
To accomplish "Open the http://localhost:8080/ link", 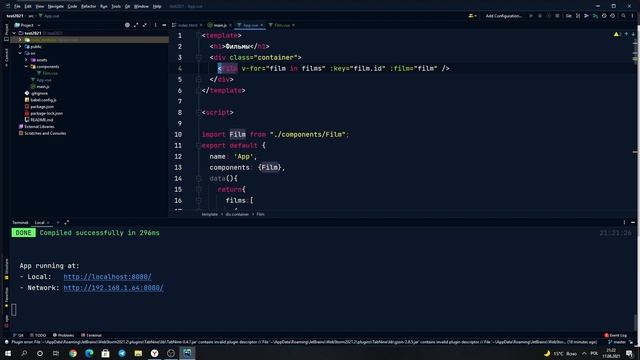I will (x=107, y=277).
